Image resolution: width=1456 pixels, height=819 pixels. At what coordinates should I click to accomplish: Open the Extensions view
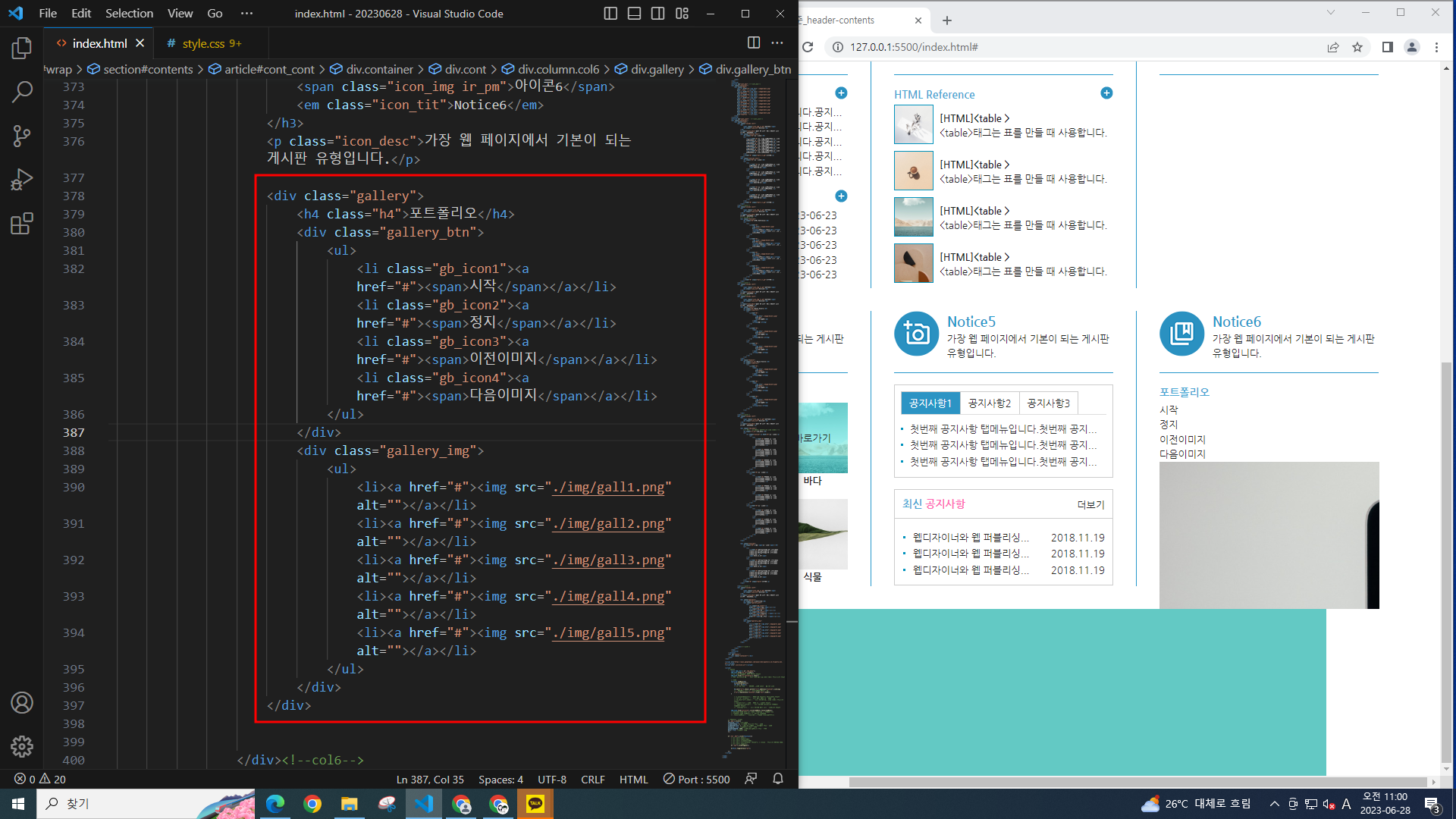click(x=22, y=224)
